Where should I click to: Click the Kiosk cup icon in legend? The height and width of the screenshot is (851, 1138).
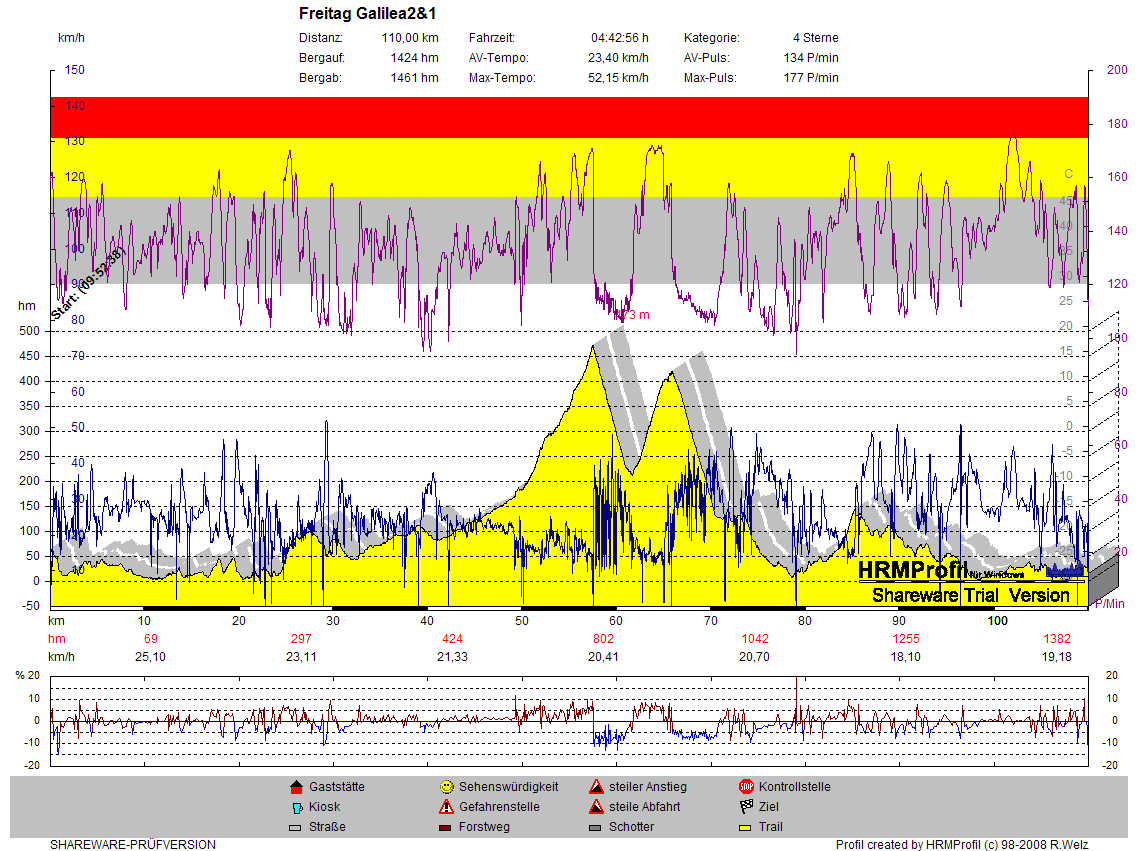coord(295,807)
